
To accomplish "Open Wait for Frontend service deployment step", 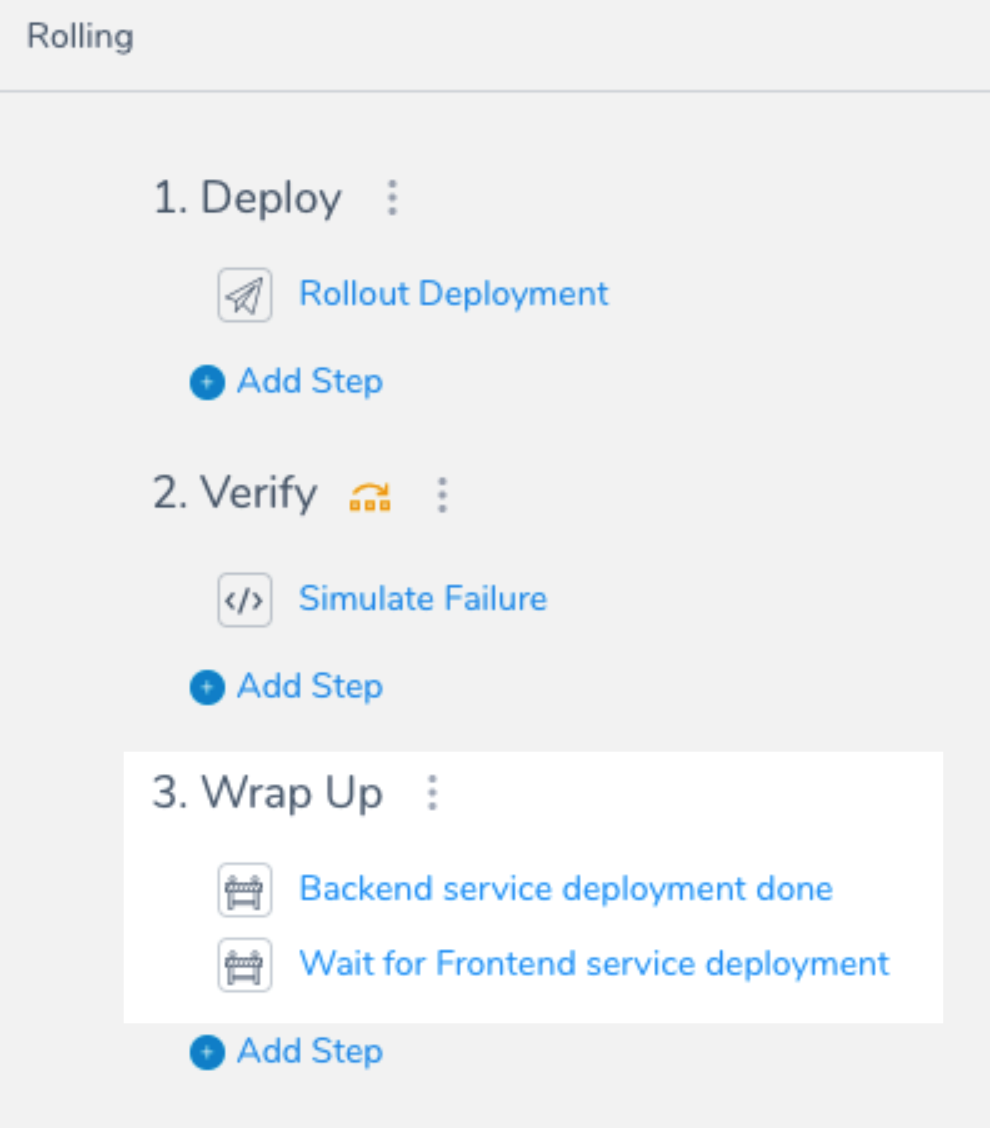I will click(594, 963).
